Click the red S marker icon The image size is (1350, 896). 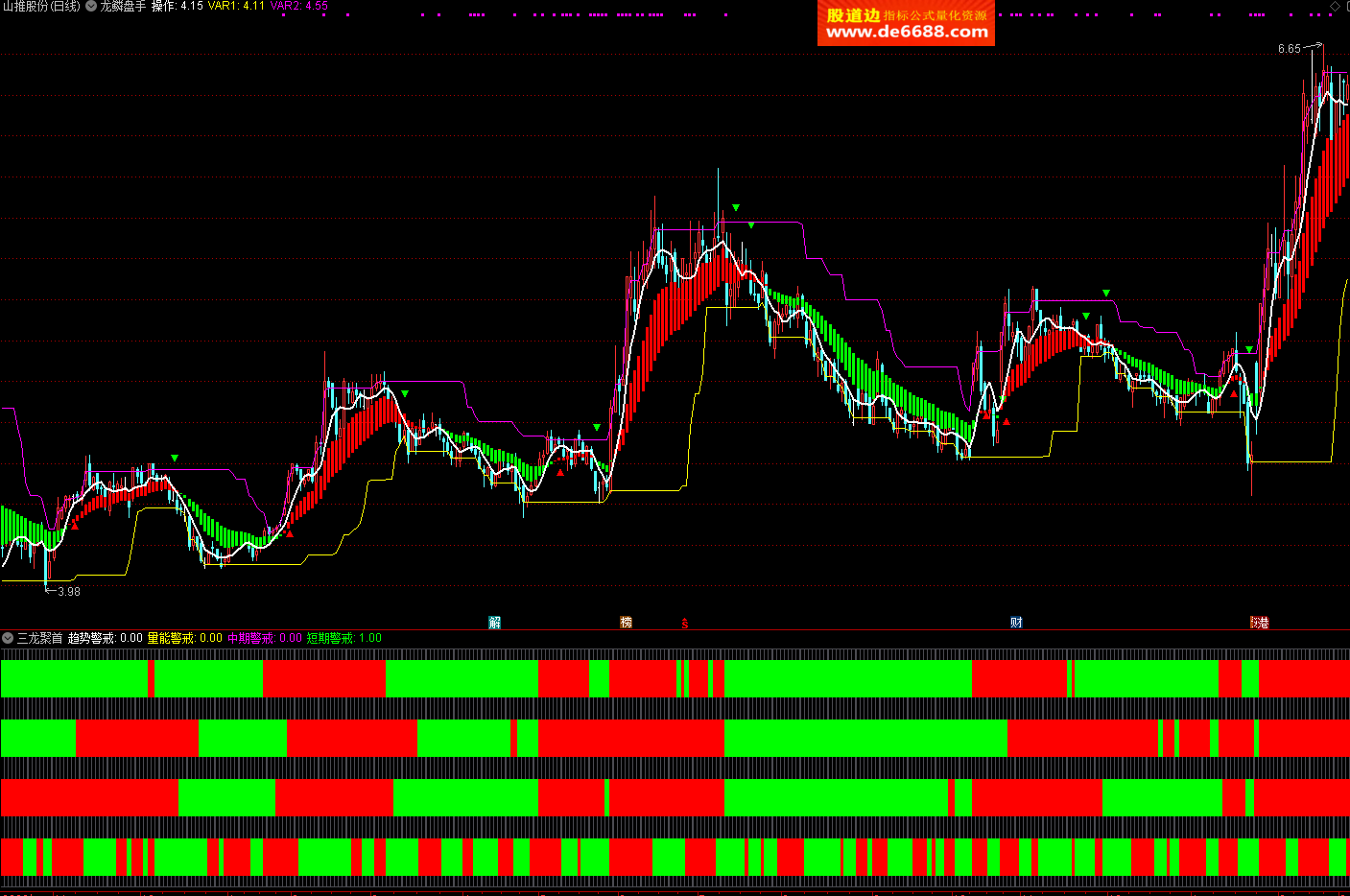pyautogui.click(x=685, y=624)
